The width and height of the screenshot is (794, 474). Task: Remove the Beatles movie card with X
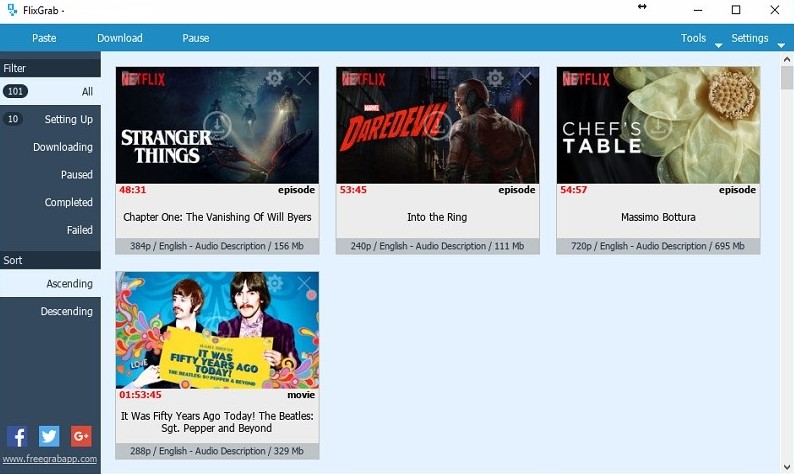coord(304,283)
